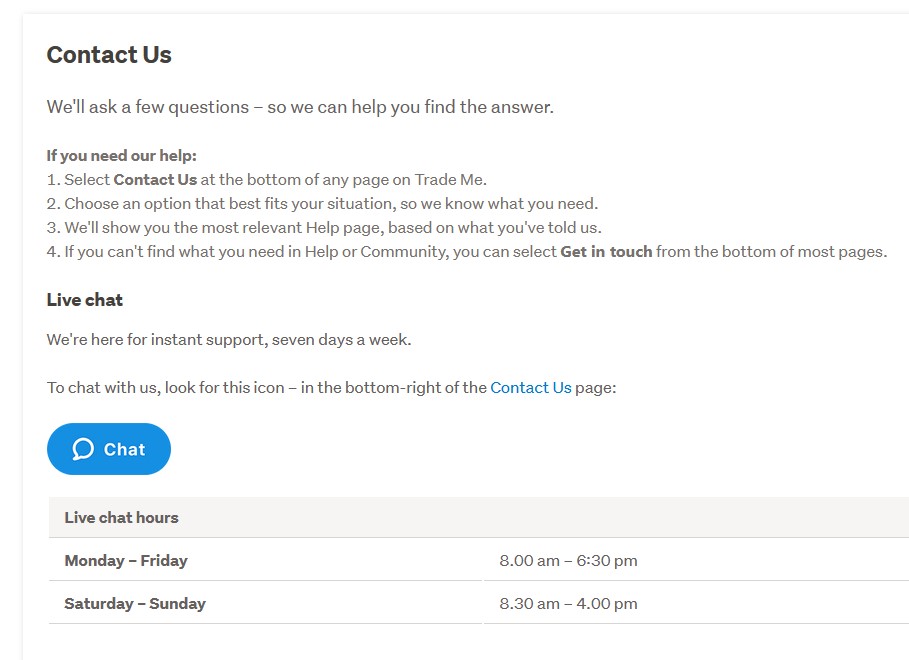The image size is (909, 660).
Task: Click the speech bubble icon in Chat button
Action: (83, 449)
